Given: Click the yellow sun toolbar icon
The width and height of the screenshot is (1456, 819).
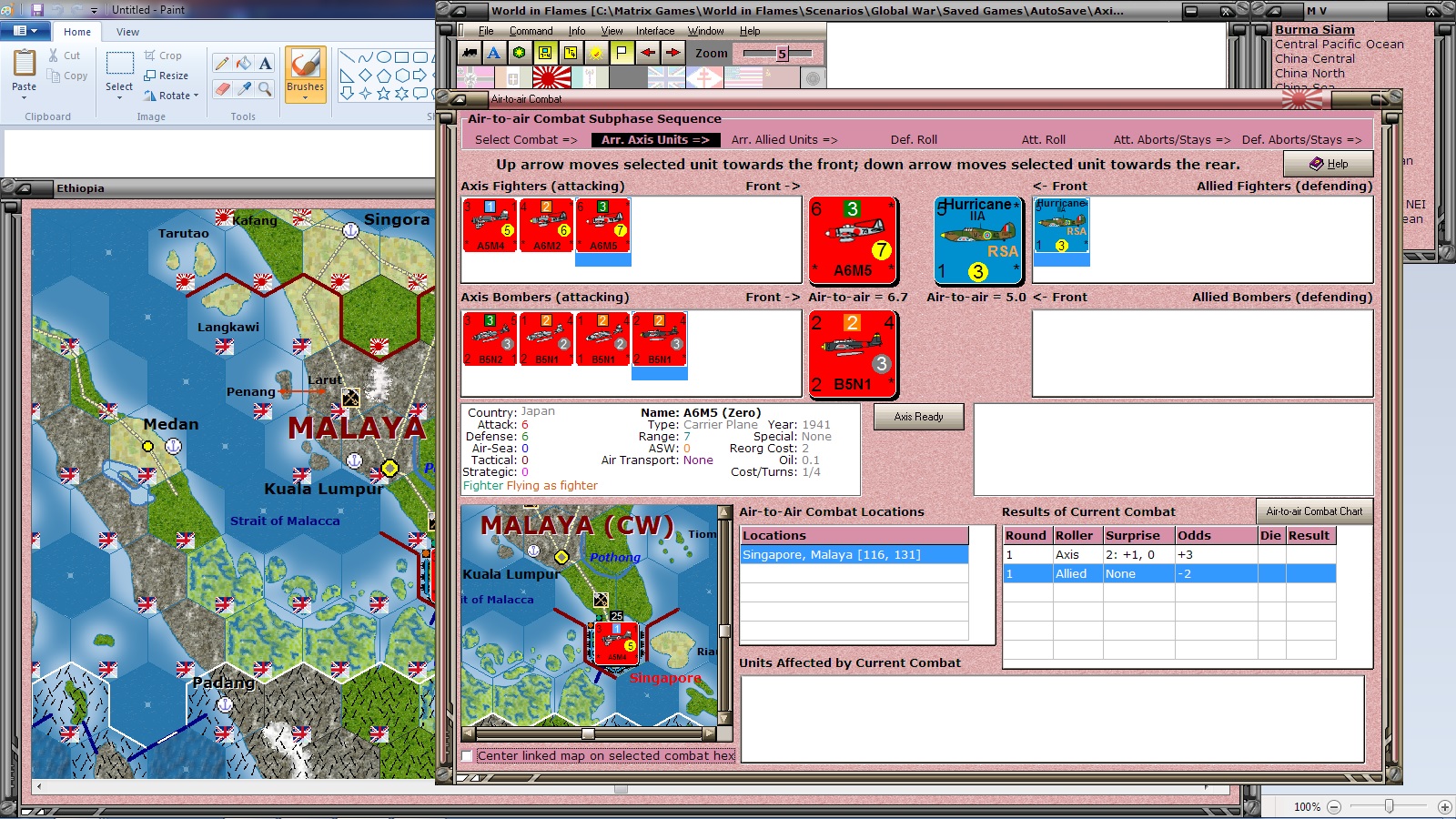Looking at the screenshot, I should coord(596,53).
